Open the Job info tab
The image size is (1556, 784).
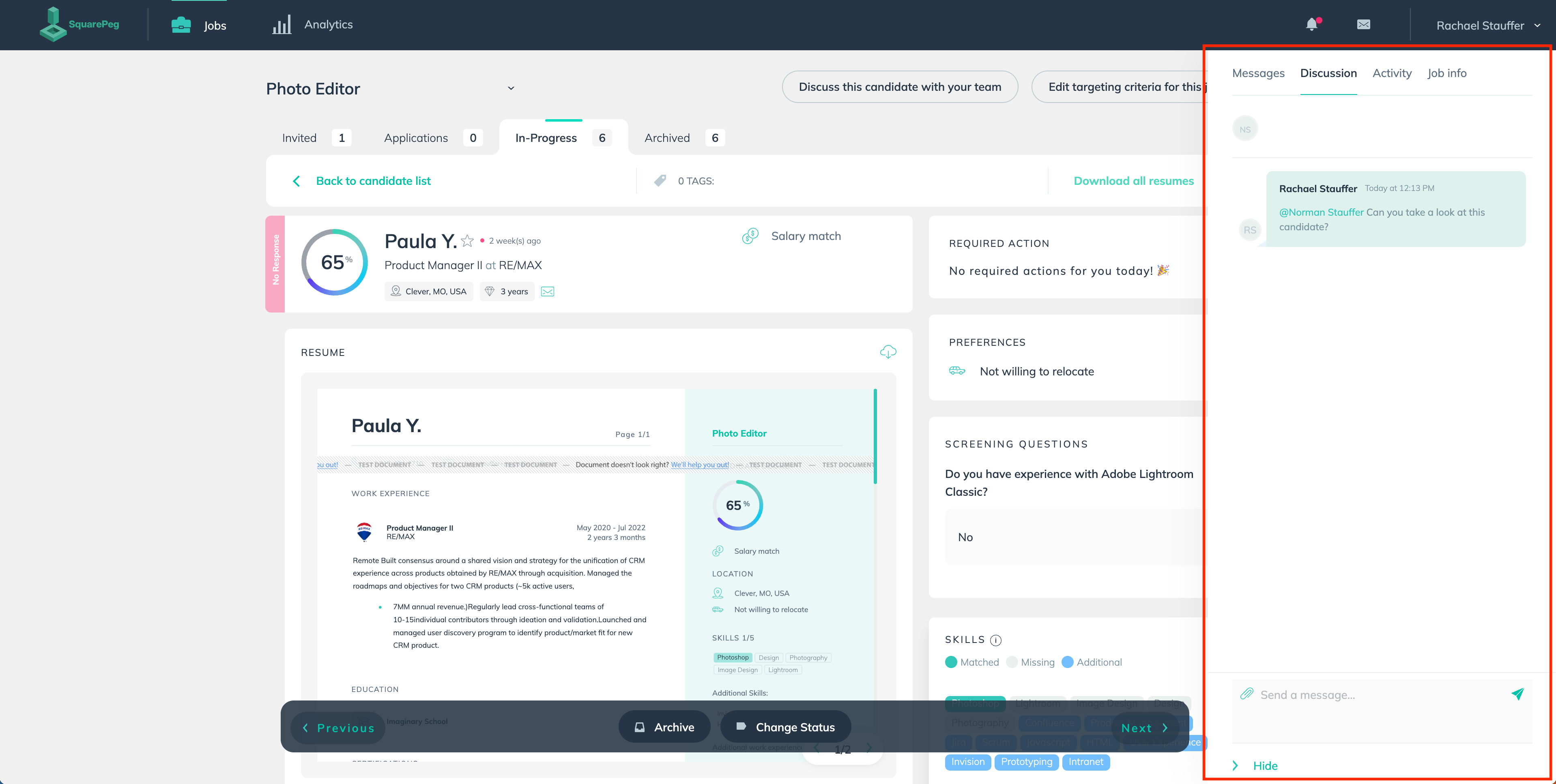(x=1446, y=73)
